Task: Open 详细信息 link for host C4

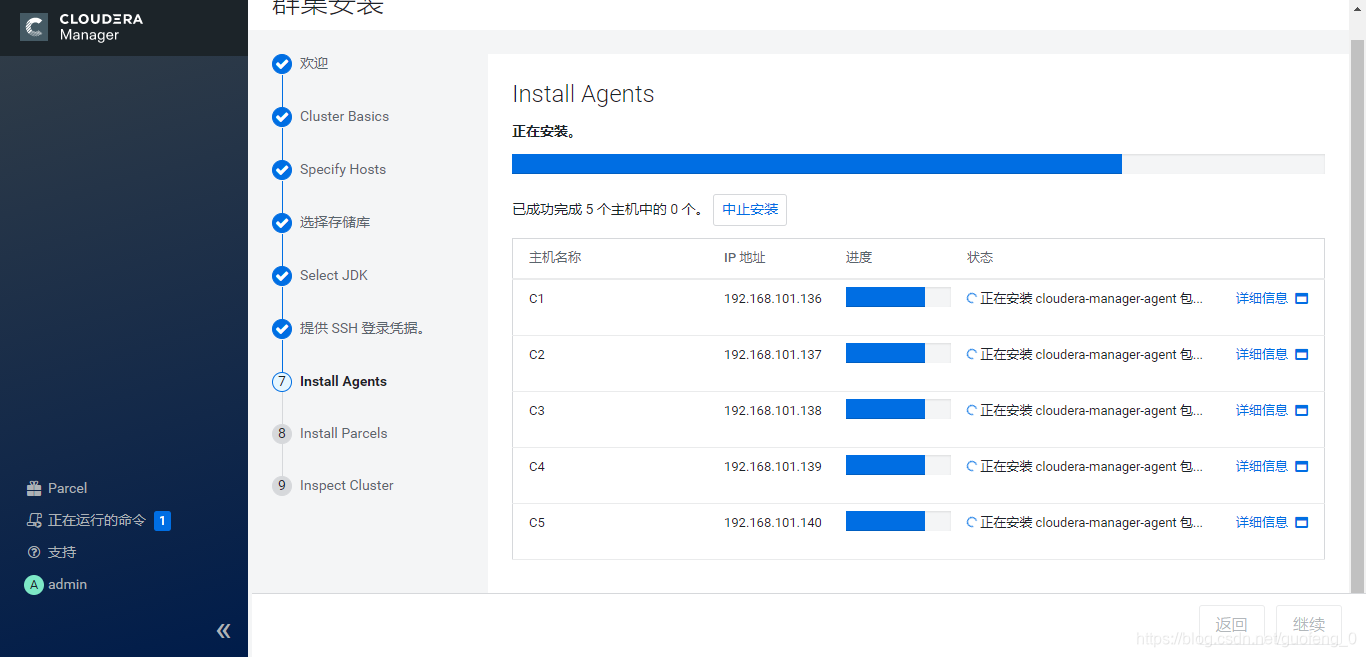Action: (1262, 466)
